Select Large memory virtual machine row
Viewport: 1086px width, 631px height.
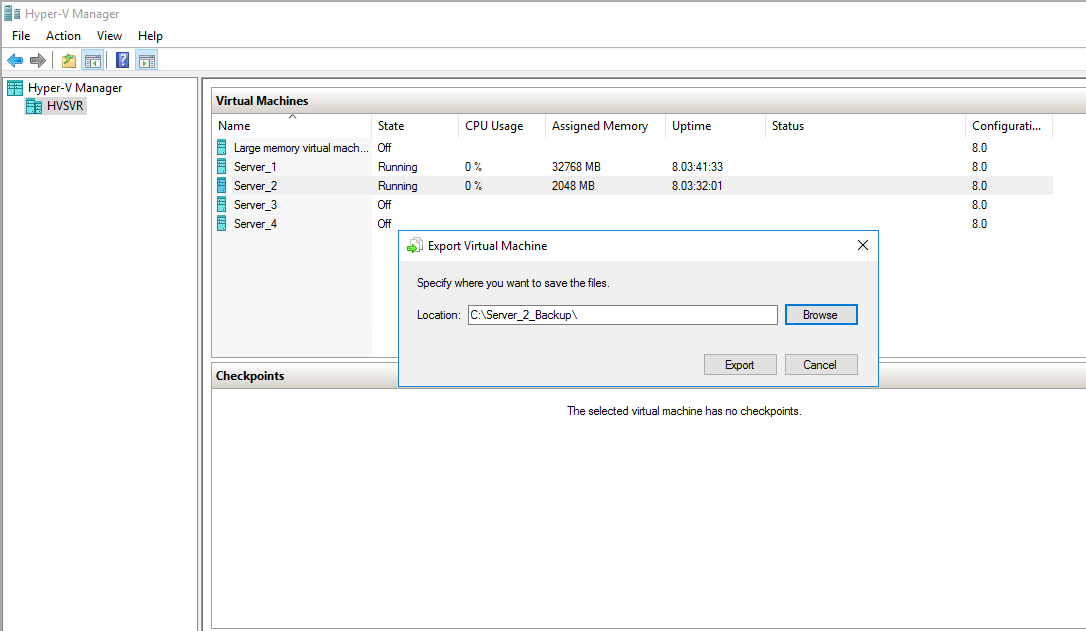(633, 148)
